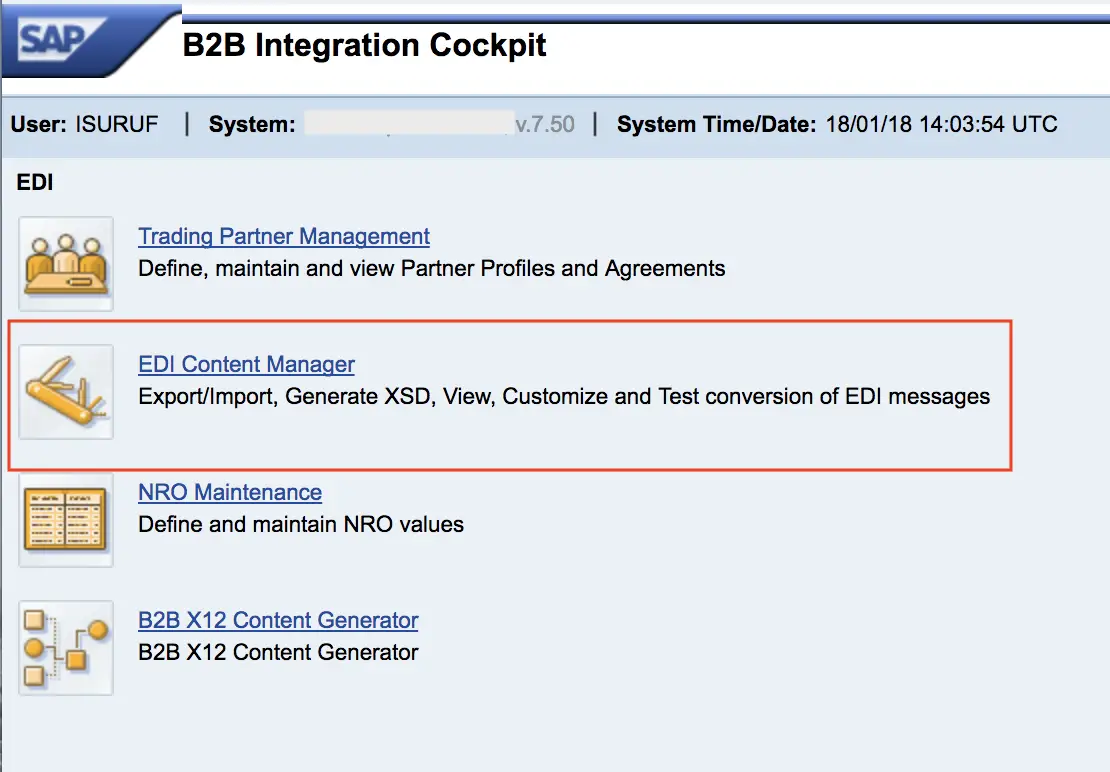Click the EDI Content Manager pocket-knife icon
This screenshot has height=772, width=1110.
66,392
